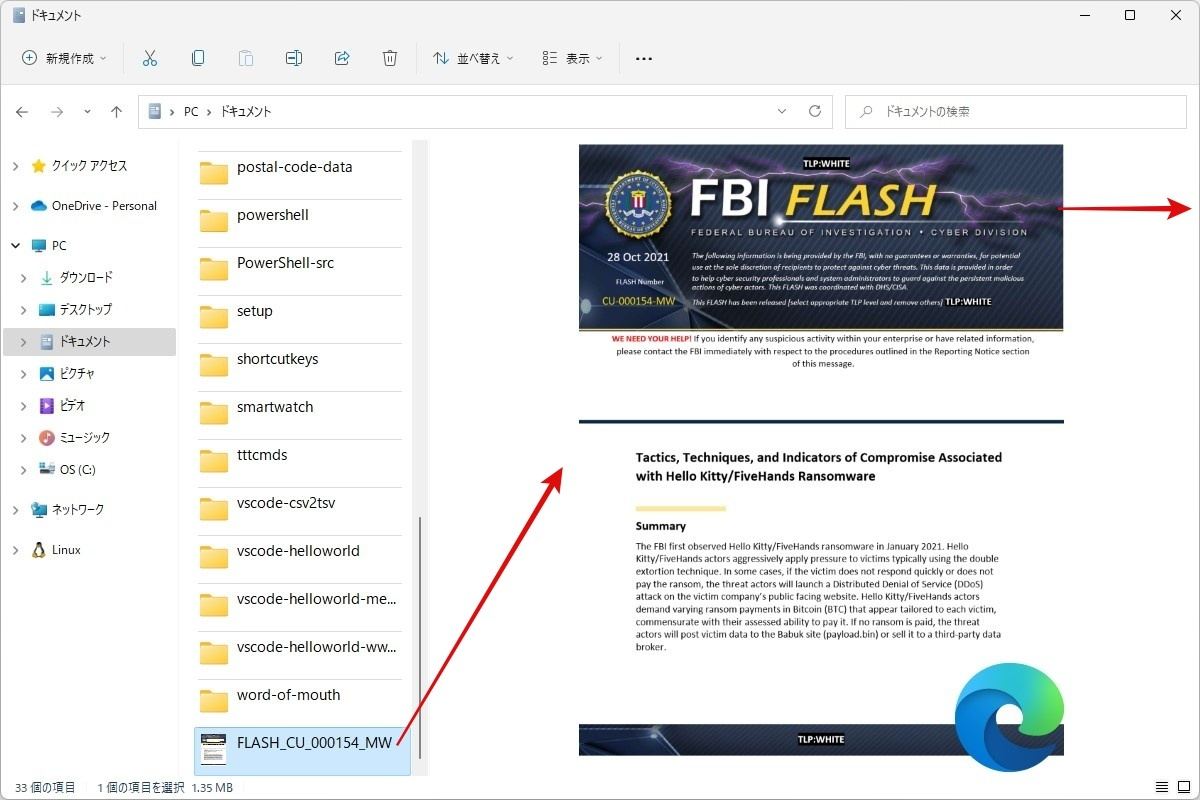The height and width of the screenshot is (800, 1200).
Task: Select the postal-code-data folder
Action: (299, 172)
